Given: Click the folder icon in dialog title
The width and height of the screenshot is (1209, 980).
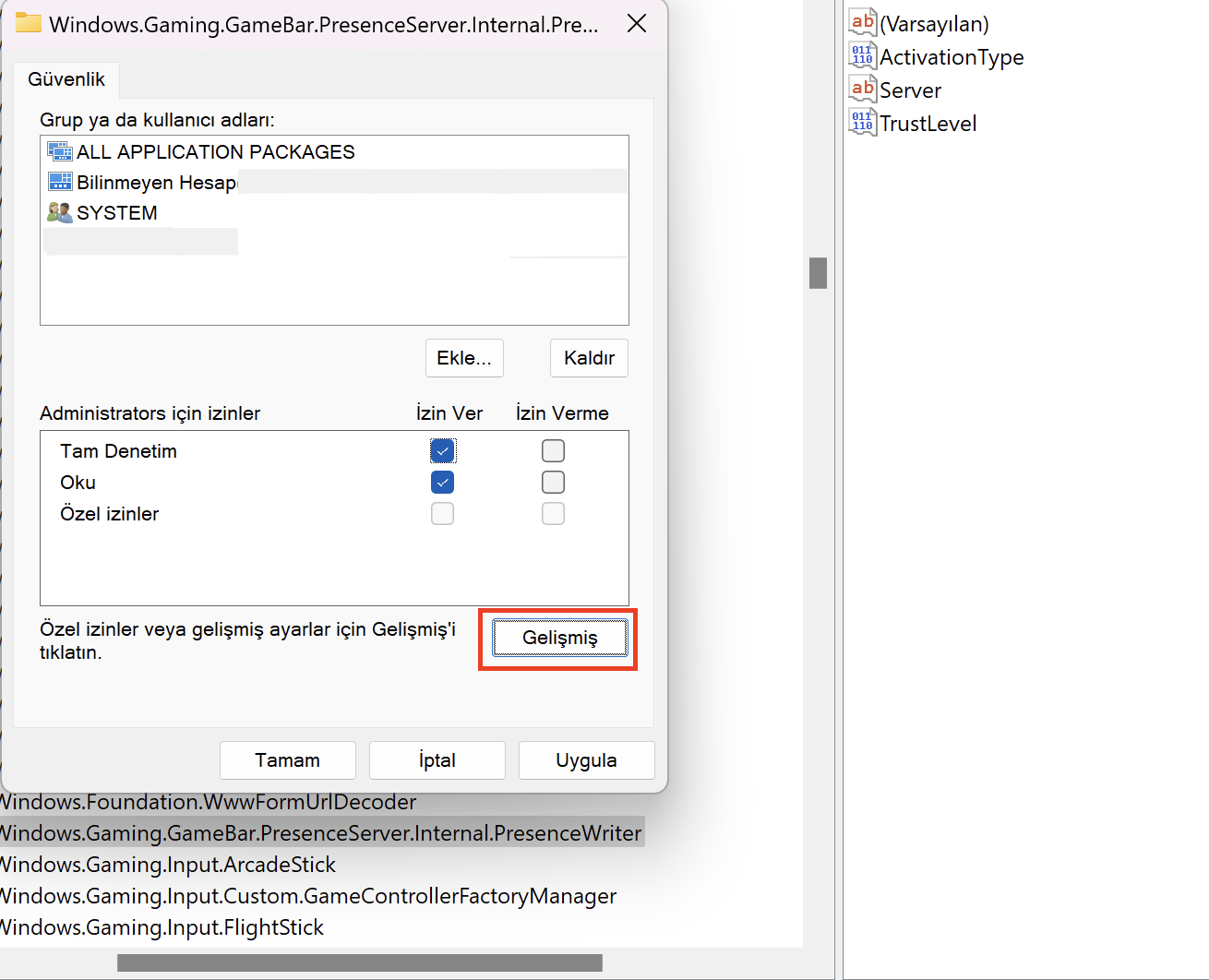Looking at the screenshot, I should coord(29,24).
